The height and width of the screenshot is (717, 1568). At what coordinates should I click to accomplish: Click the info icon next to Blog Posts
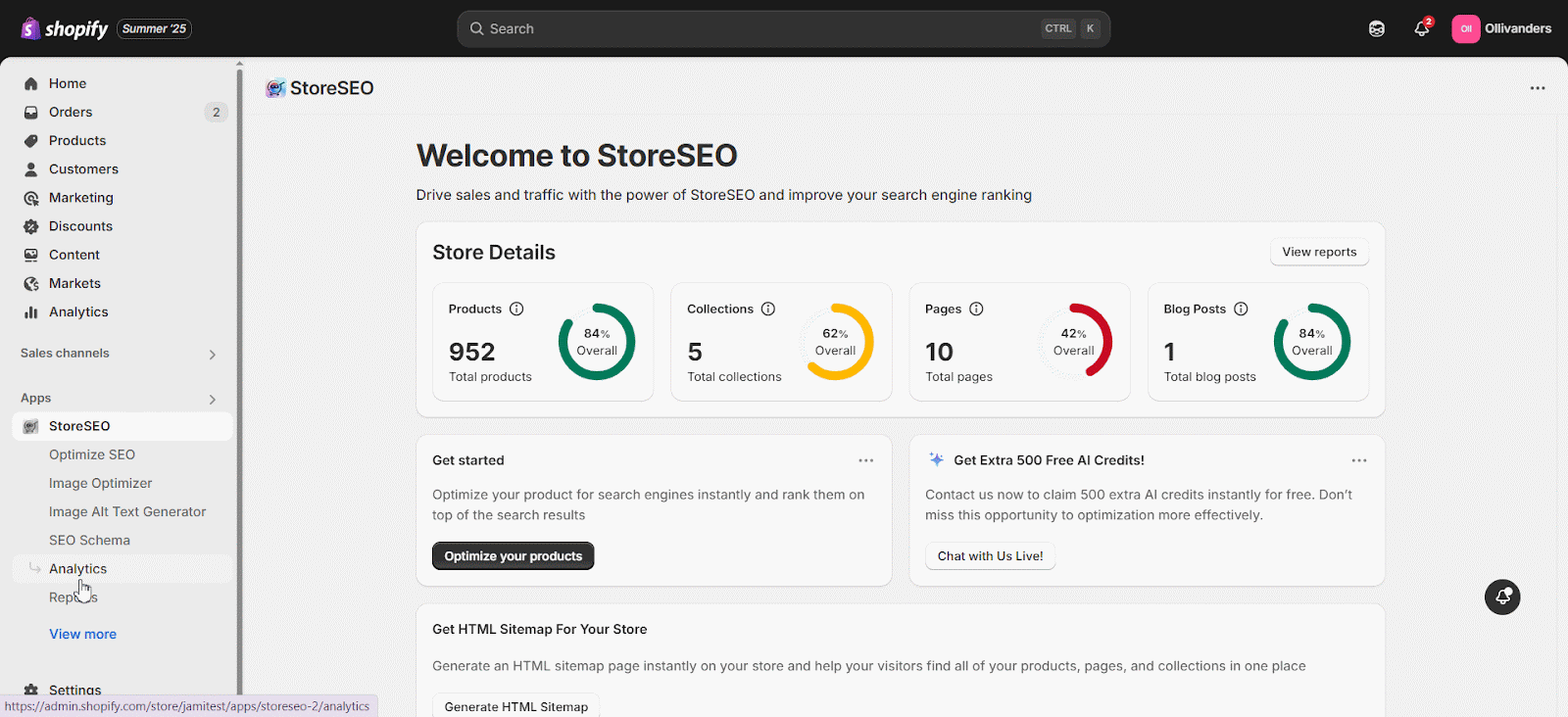click(x=1241, y=309)
